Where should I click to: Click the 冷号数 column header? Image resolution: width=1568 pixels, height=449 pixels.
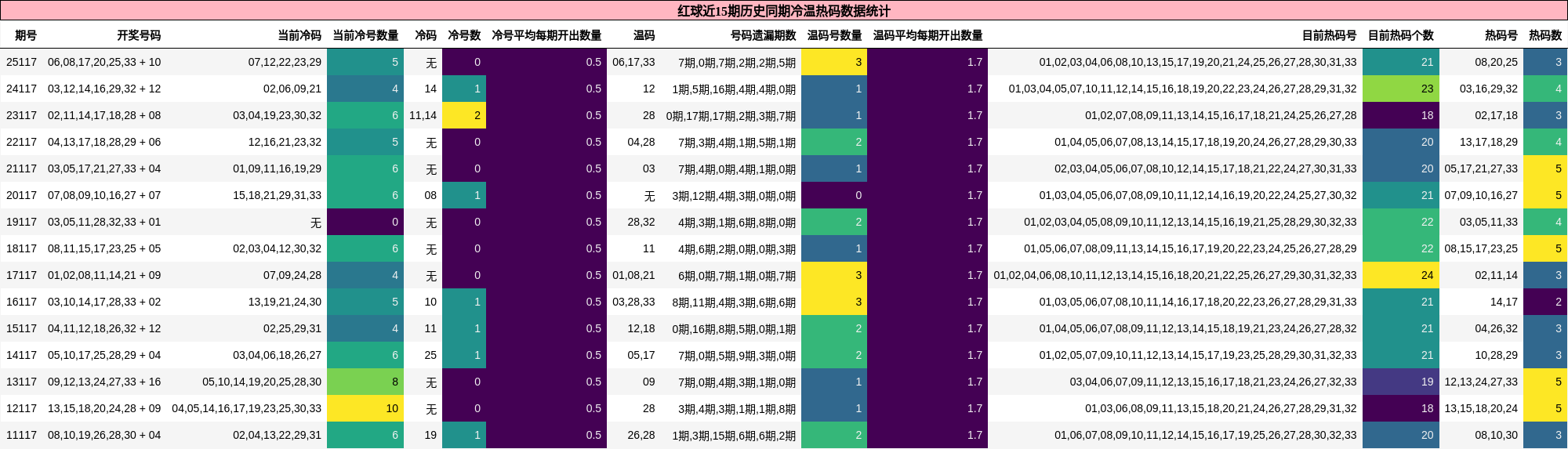[464, 35]
